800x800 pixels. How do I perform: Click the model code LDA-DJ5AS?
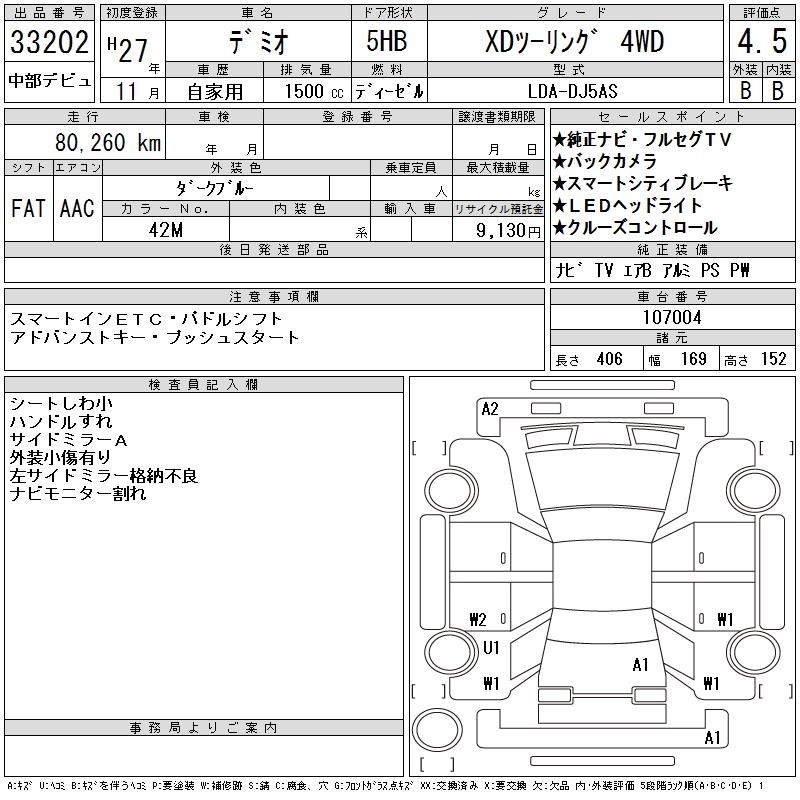click(574, 90)
